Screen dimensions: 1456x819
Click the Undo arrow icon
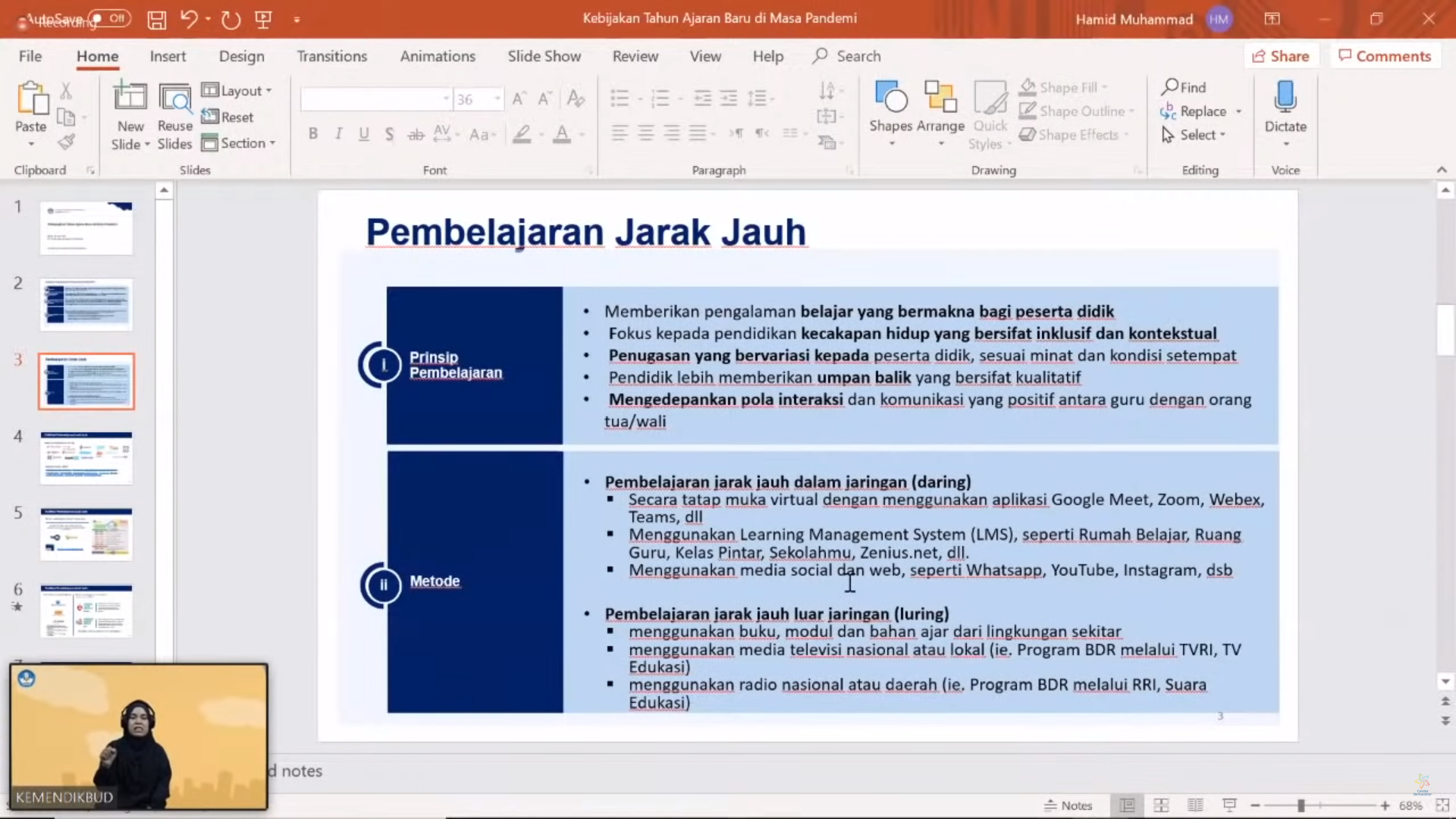coord(189,20)
